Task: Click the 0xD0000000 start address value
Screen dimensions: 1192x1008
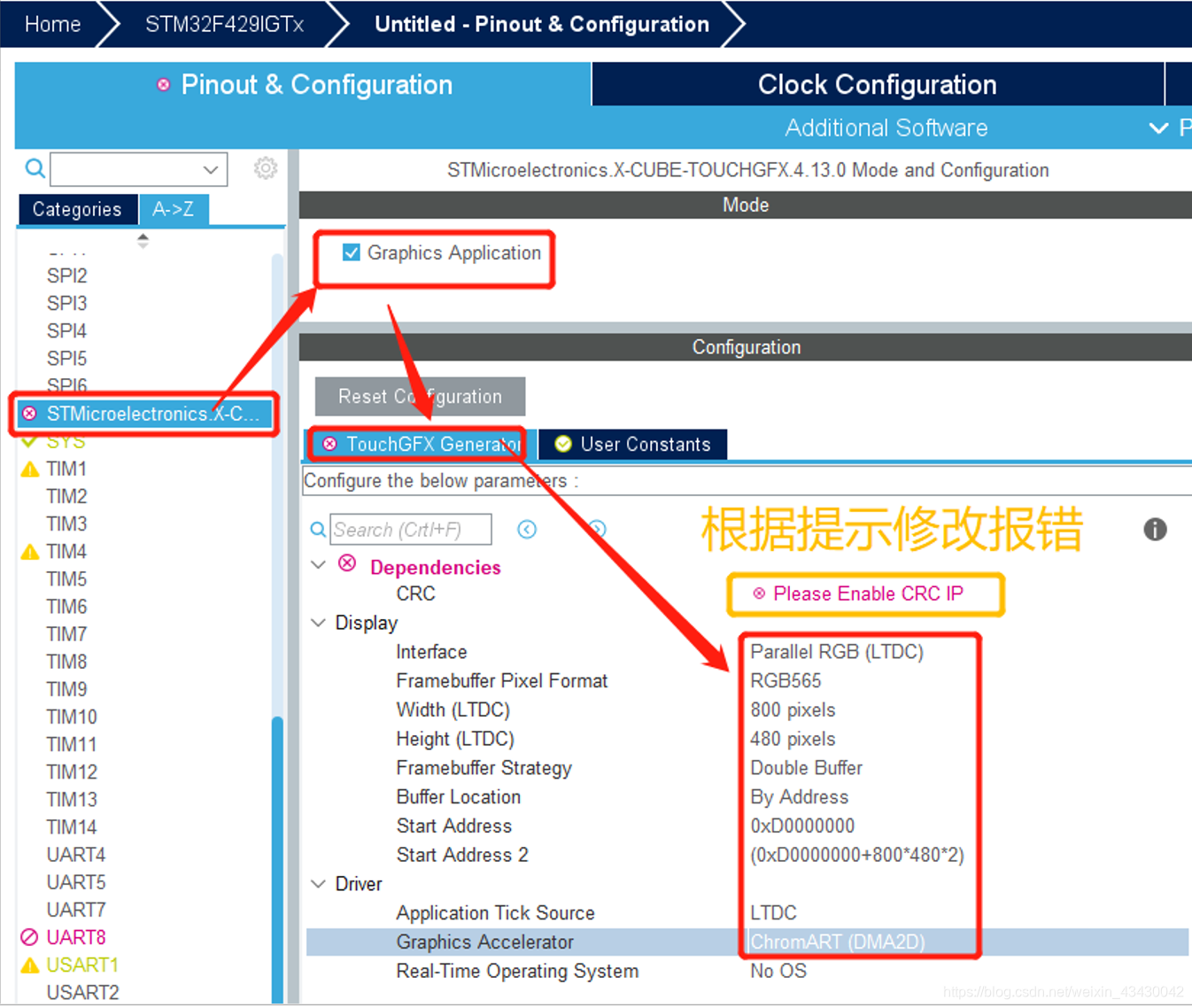Action: (x=802, y=826)
